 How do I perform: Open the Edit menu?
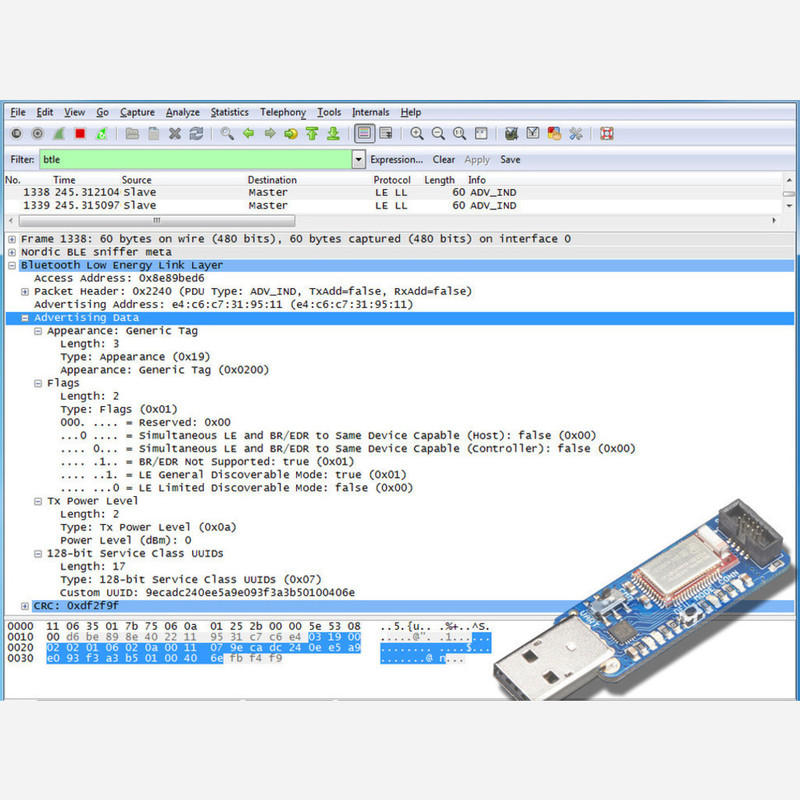click(x=45, y=112)
